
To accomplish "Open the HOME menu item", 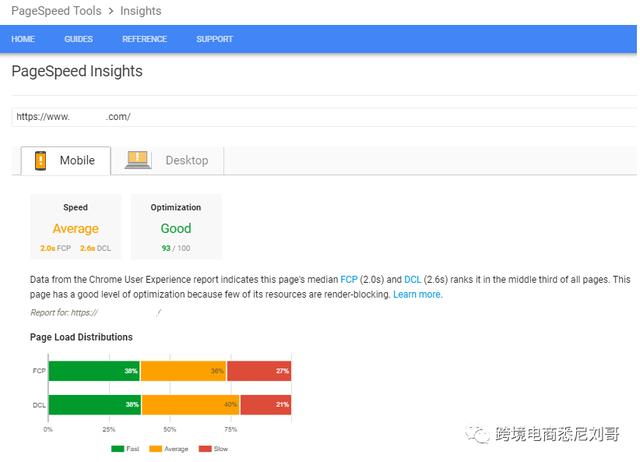I will tap(23, 39).
